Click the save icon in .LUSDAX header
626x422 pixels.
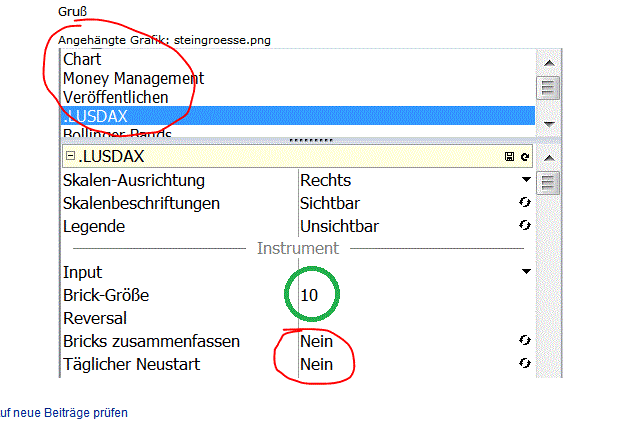click(509, 157)
